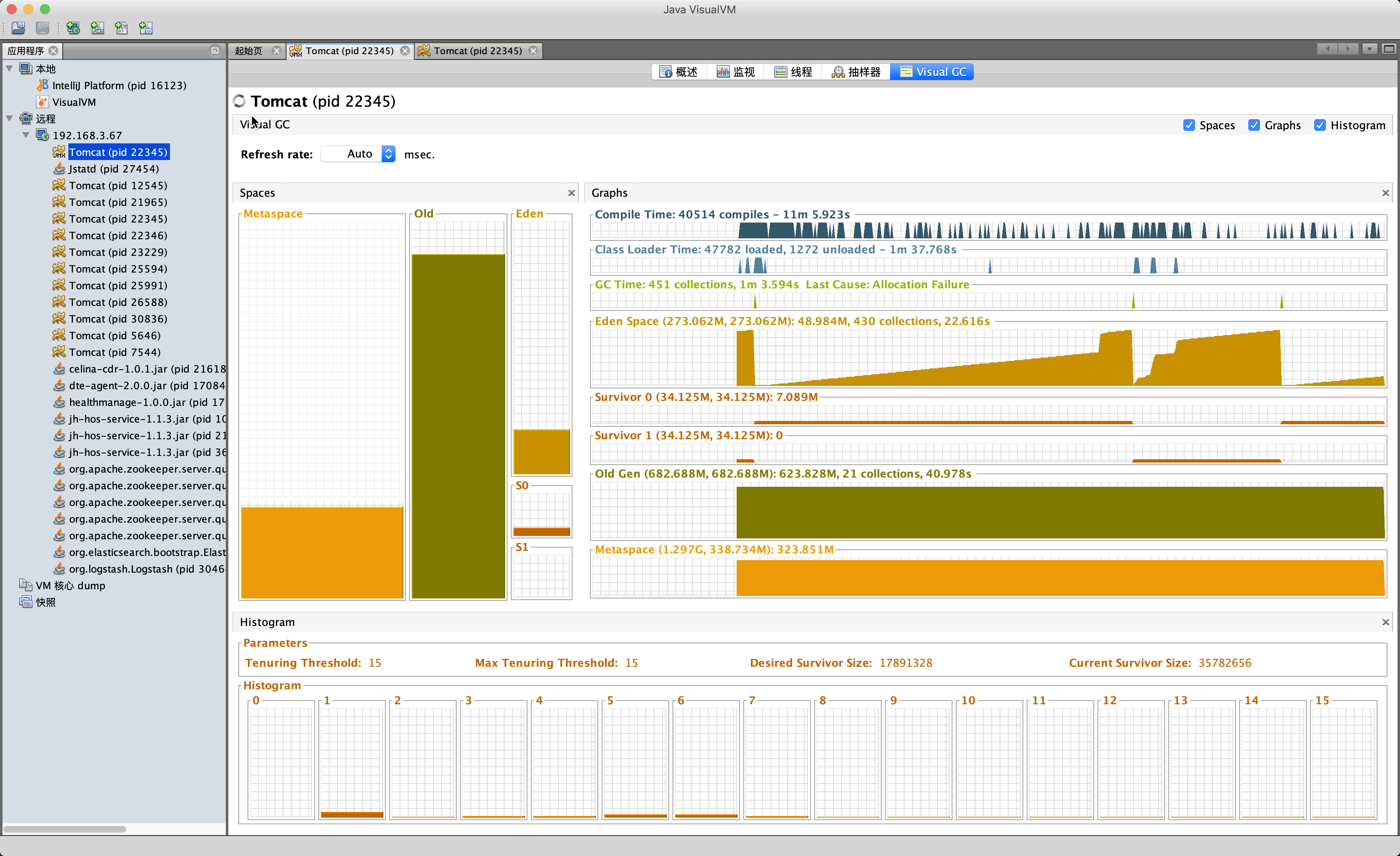Switch to the 监视 tab
Image resolution: width=1400 pixels, height=856 pixels.
(x=736, y=72)
